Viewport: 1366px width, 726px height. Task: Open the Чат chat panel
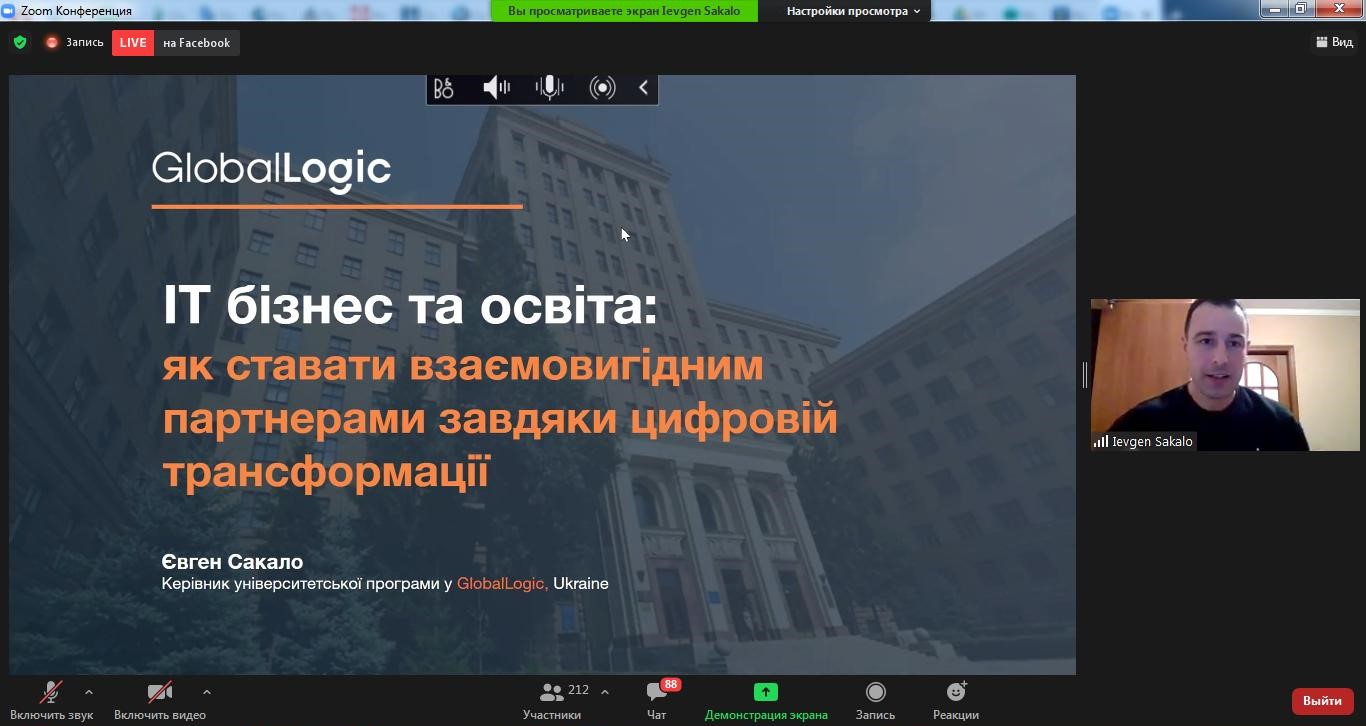point(656,701)
